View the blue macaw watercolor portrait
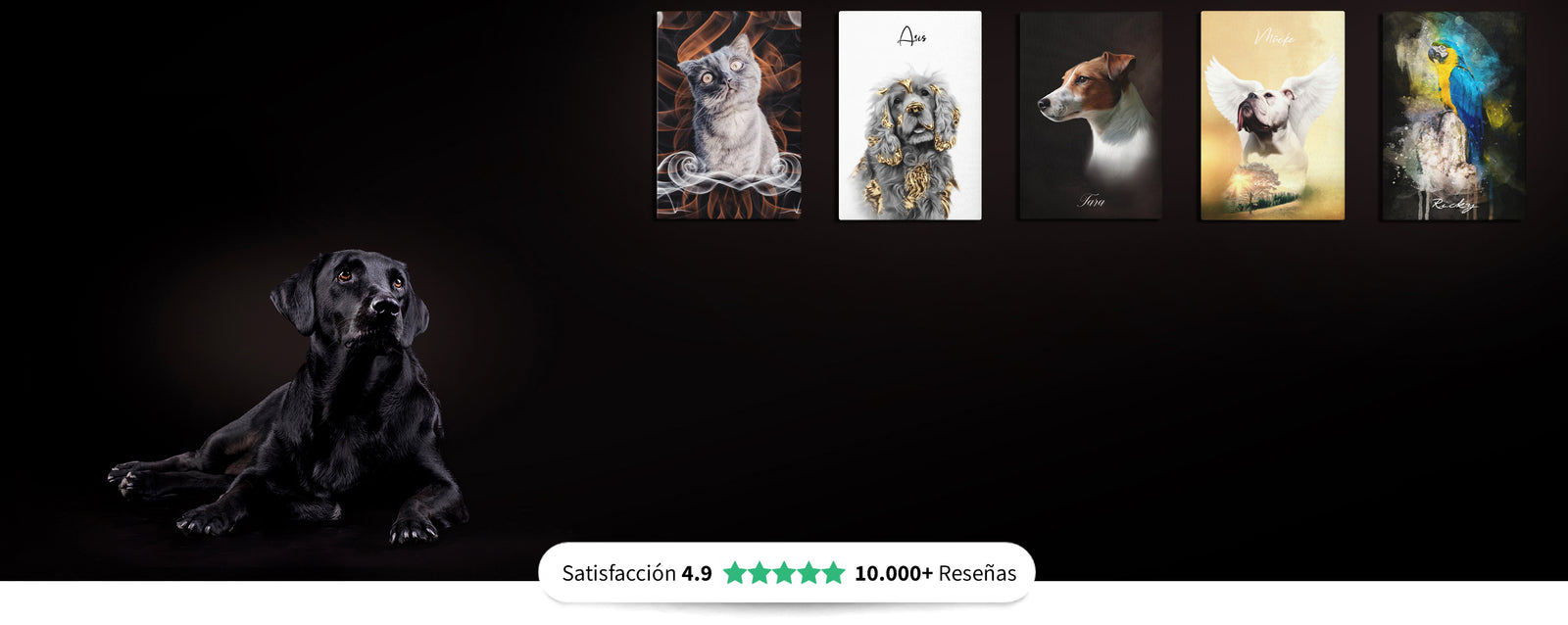The height and width of the screenshot is (625, 1568). point(1453,116)
